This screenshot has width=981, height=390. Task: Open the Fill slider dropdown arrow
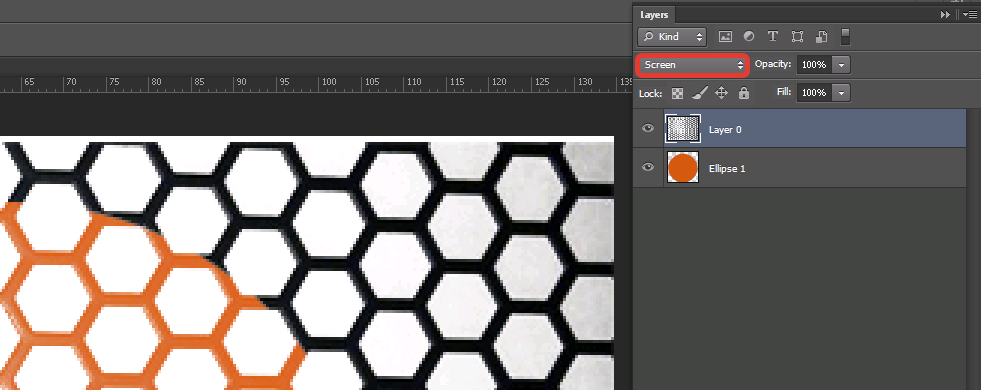(842, 93)
